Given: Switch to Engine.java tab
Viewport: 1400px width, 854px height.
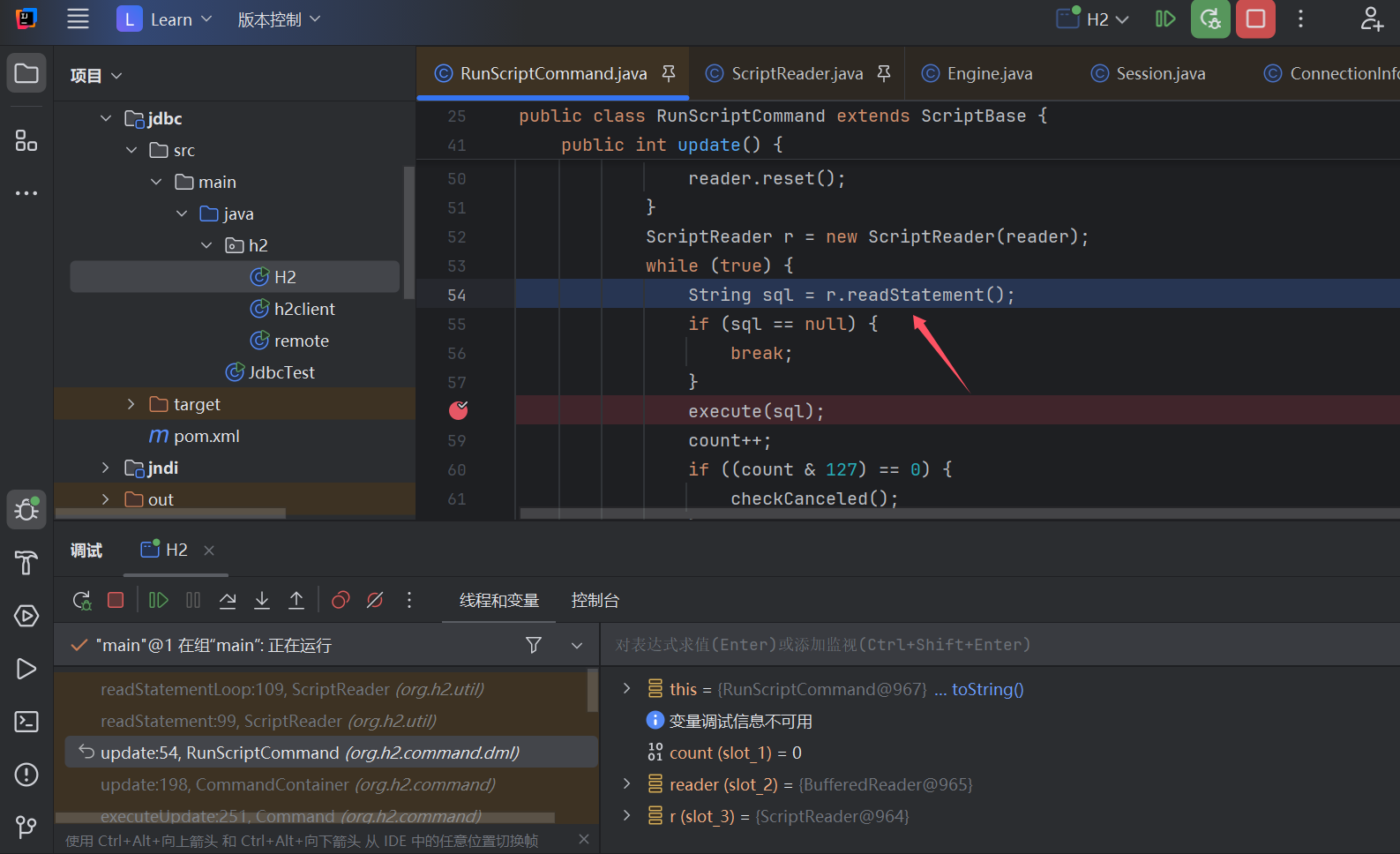Looking at the screenshot, I should 977,73.
